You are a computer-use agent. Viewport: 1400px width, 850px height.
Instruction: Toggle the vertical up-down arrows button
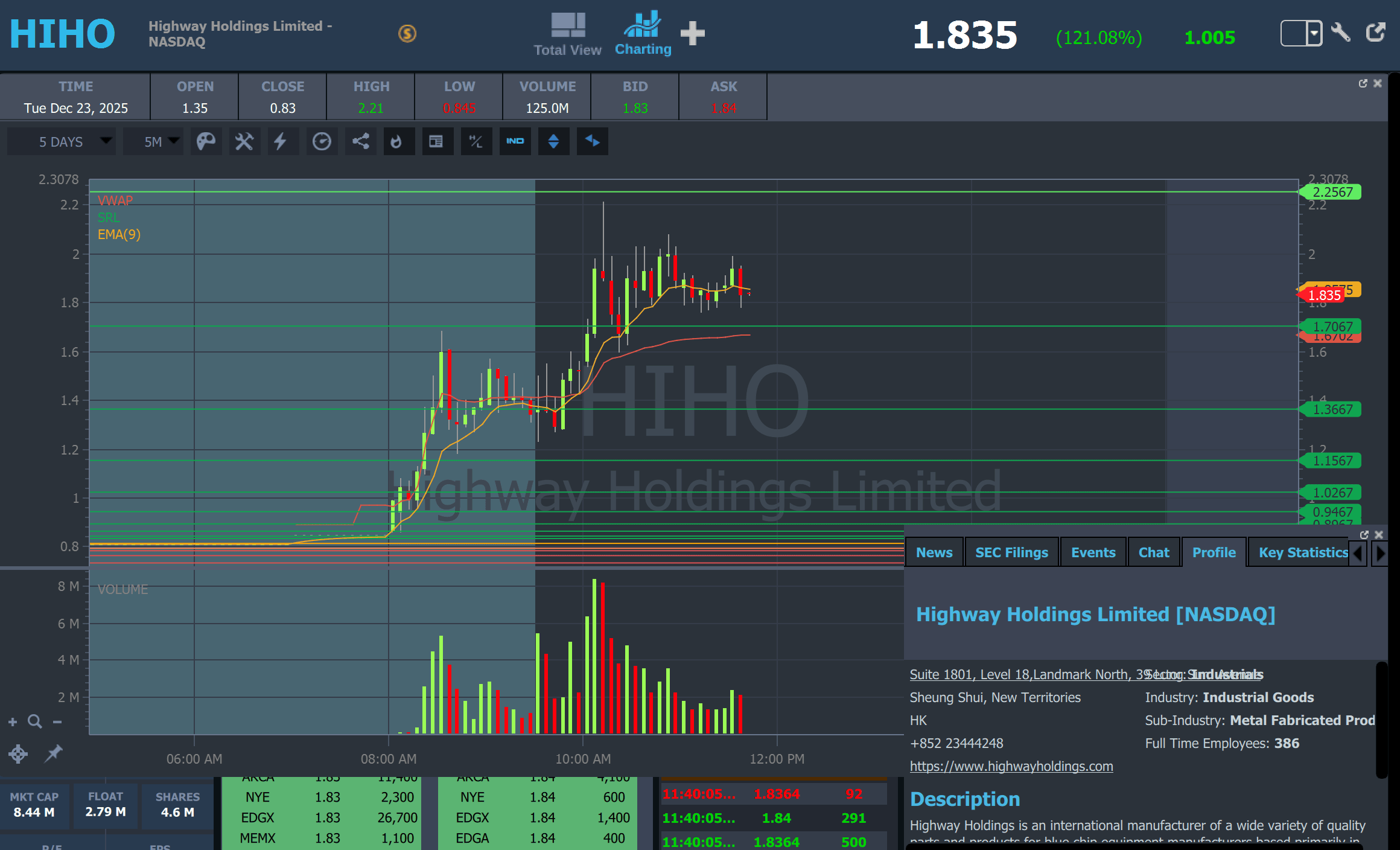tap(553, 142)
